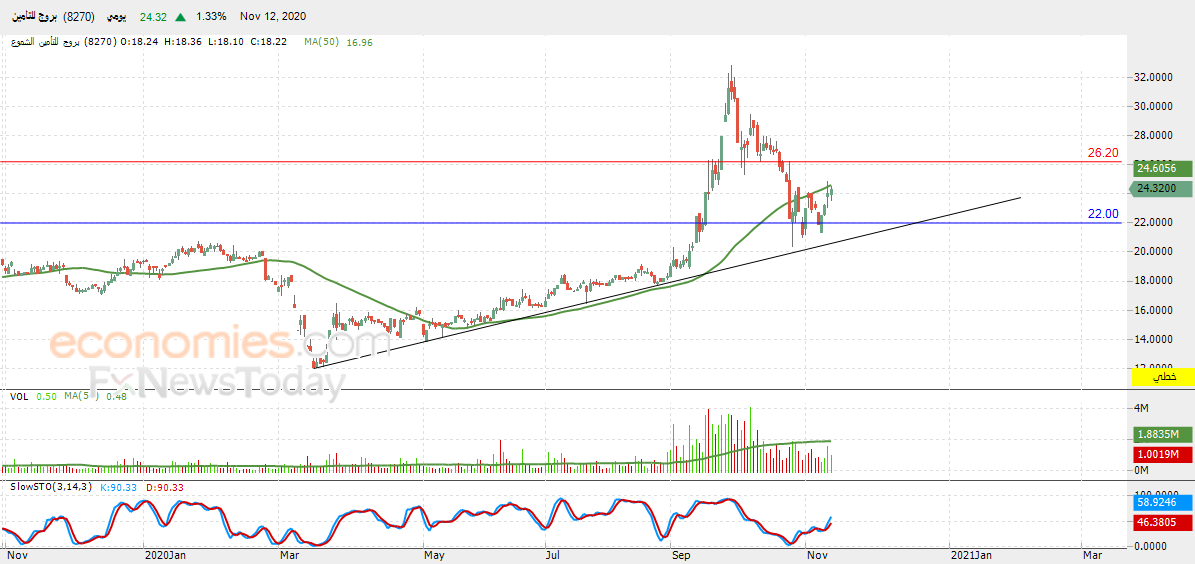Click the blue 22.00 support label

[1103, 214]
